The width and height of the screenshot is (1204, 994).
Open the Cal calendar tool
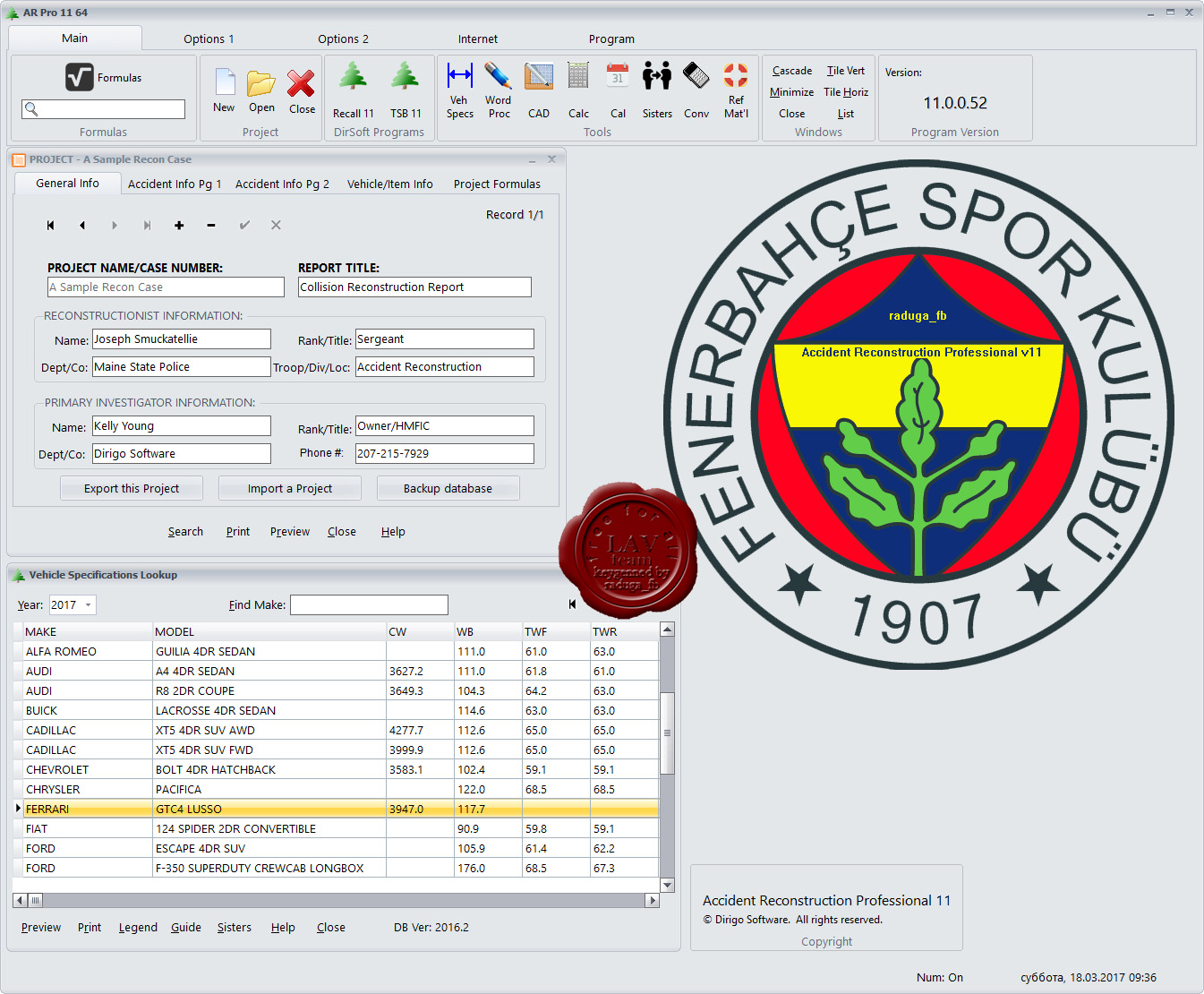coord(618,90)
